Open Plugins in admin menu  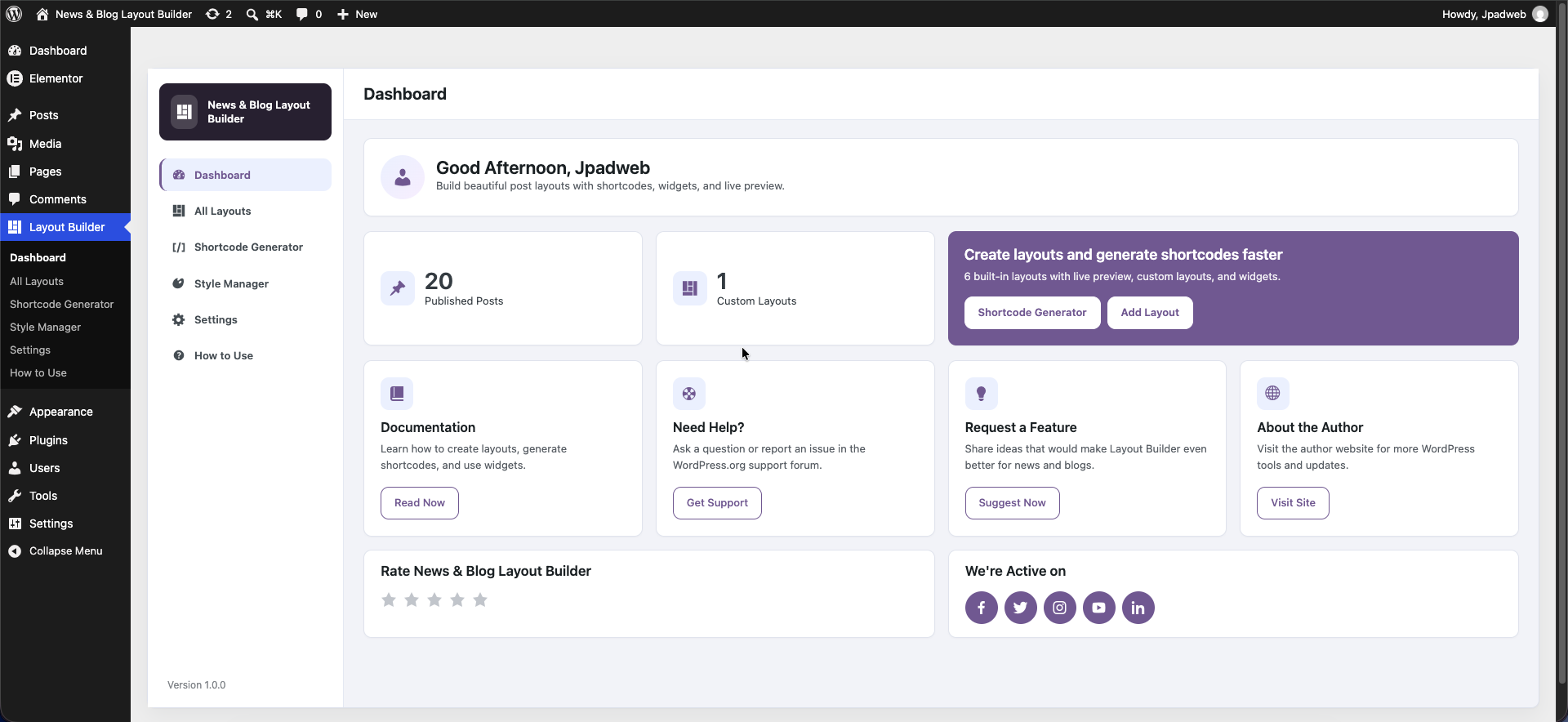(x=65, y=440)
